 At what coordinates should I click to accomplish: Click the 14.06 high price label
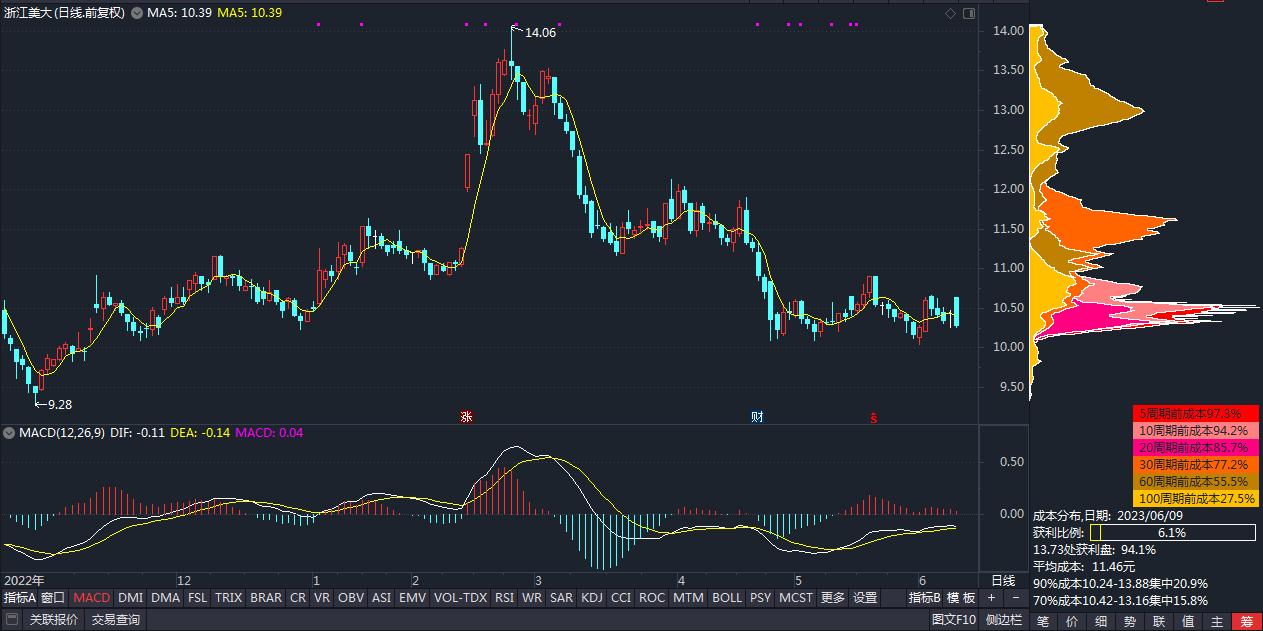[x=540, y=33]
